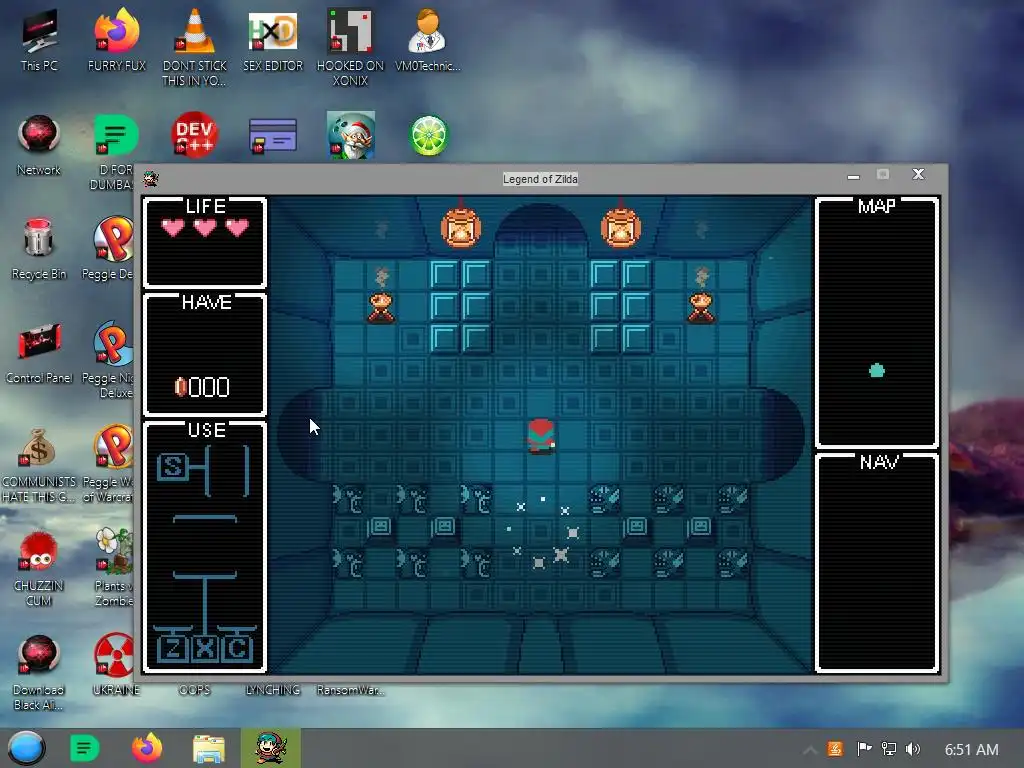
Task: Click the 000 coin counter in HAVE panel
Action: 202,387
